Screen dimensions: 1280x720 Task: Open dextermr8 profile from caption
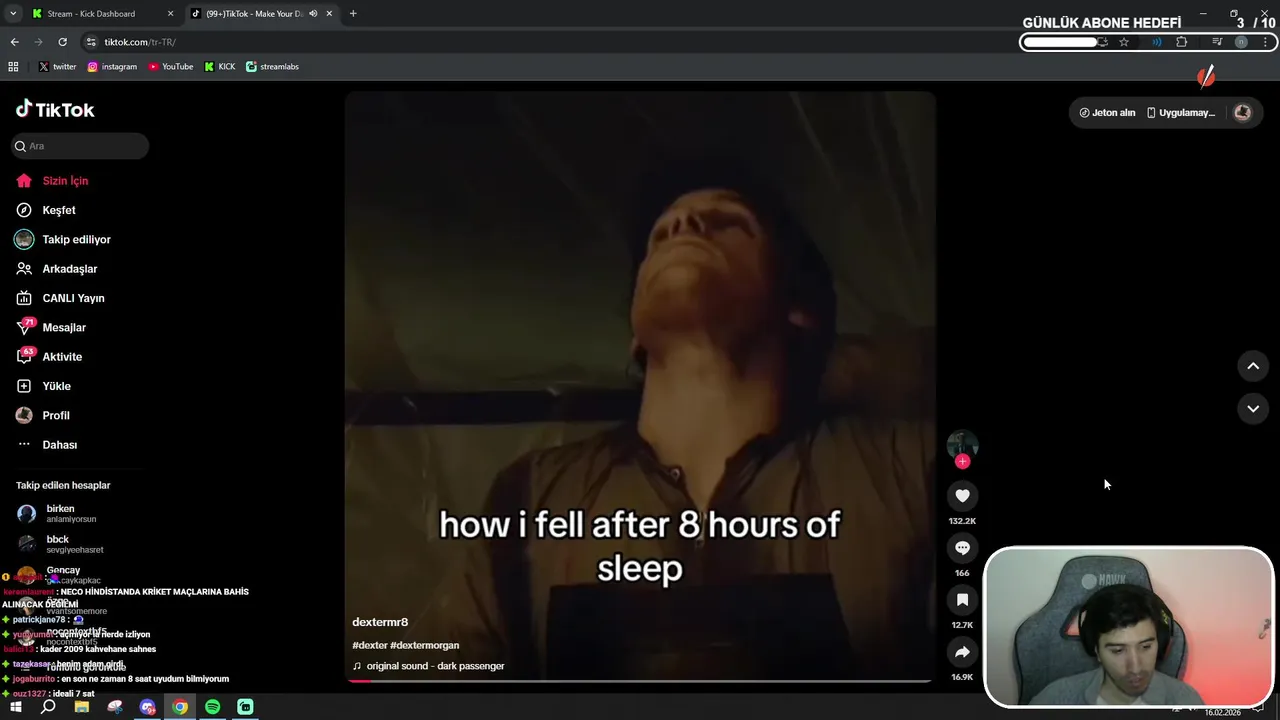(x=380, y=622)
